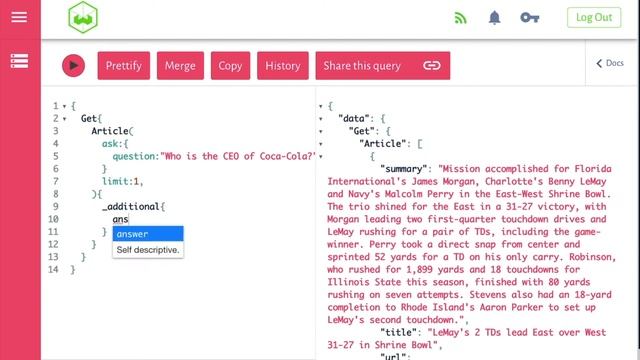Open the sidebar list panel icon

19,61
